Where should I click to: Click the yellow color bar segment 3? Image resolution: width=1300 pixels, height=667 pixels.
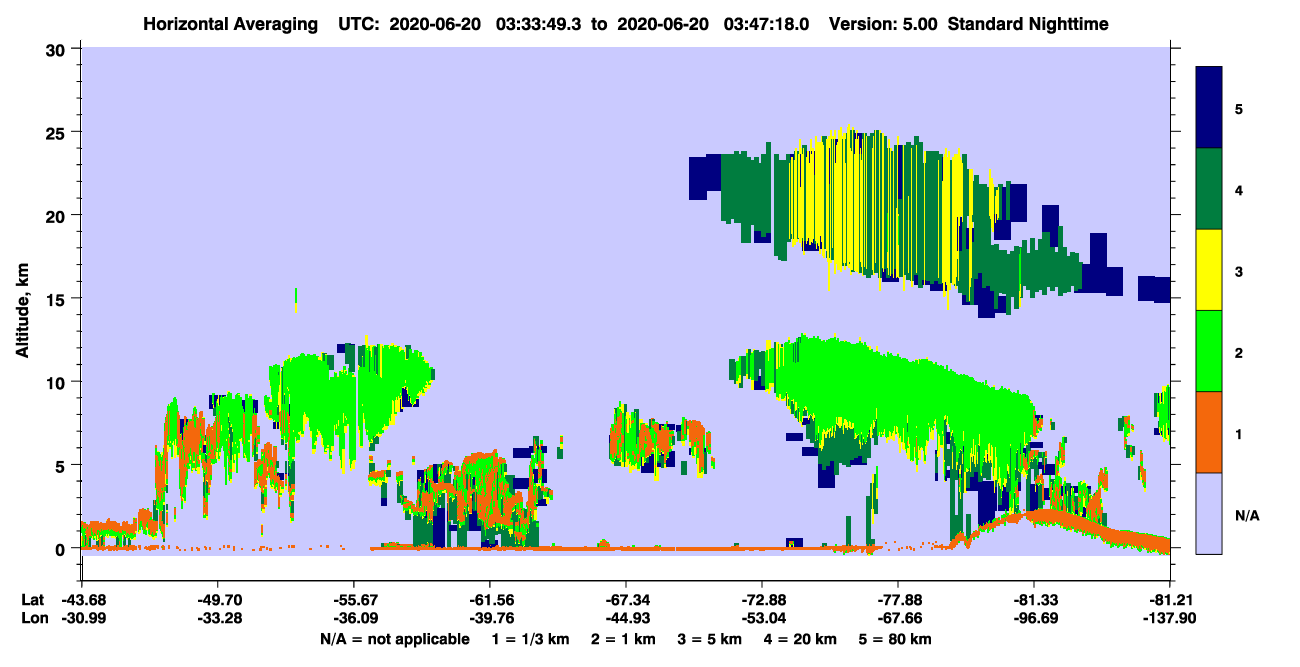(x=1209, y=270)
